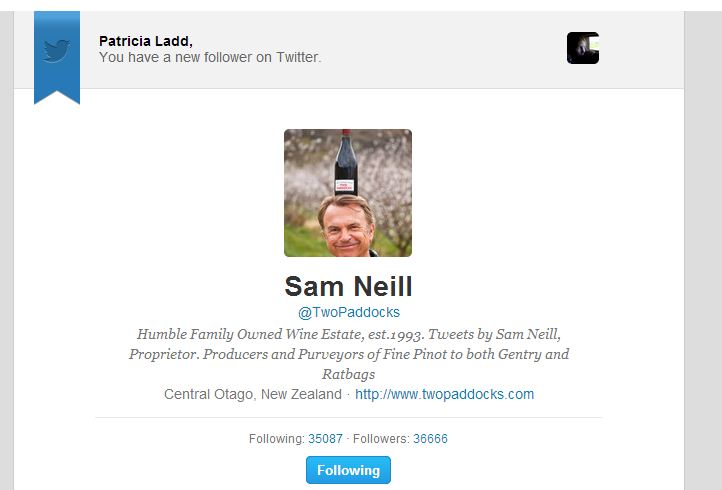This screenshot has width=722, height=490.
Task: Click the Proprietor line of the bio
Action: tap(349, 354)
